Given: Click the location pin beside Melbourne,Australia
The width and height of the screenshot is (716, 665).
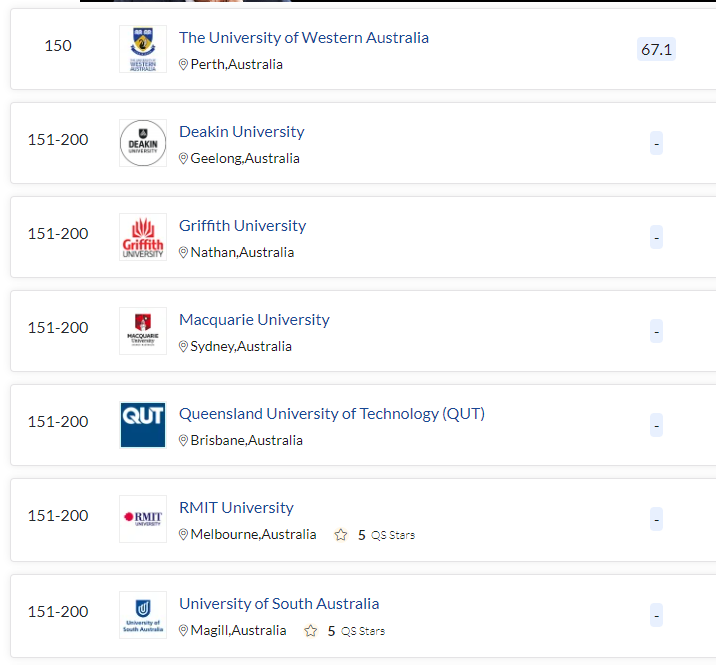Looking at the screenshot, I should pyautogui.click(x=183, y=534).
